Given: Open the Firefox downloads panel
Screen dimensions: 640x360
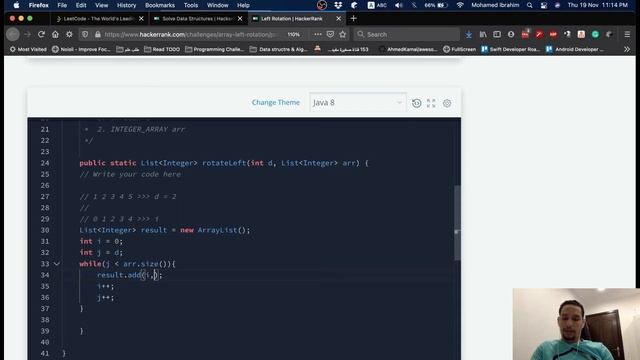Looking at the screenshot, I should tap(469, 35).
